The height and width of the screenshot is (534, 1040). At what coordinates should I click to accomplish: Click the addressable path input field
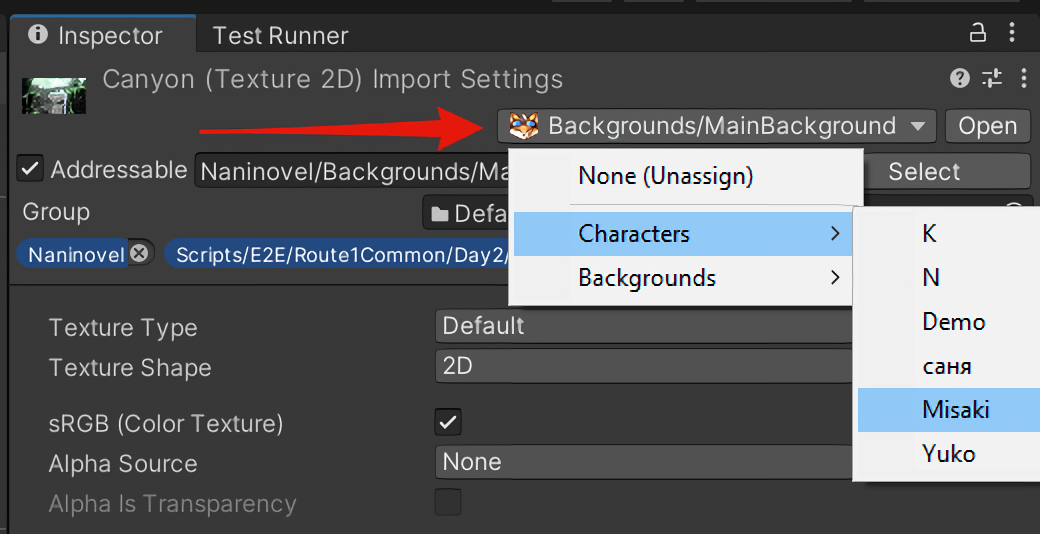coord(352,171)
